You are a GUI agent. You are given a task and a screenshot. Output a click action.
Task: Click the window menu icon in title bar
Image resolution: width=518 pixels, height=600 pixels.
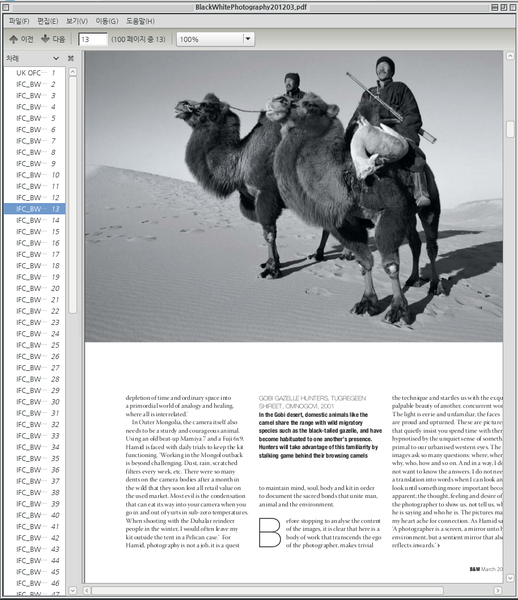(5, 7)
